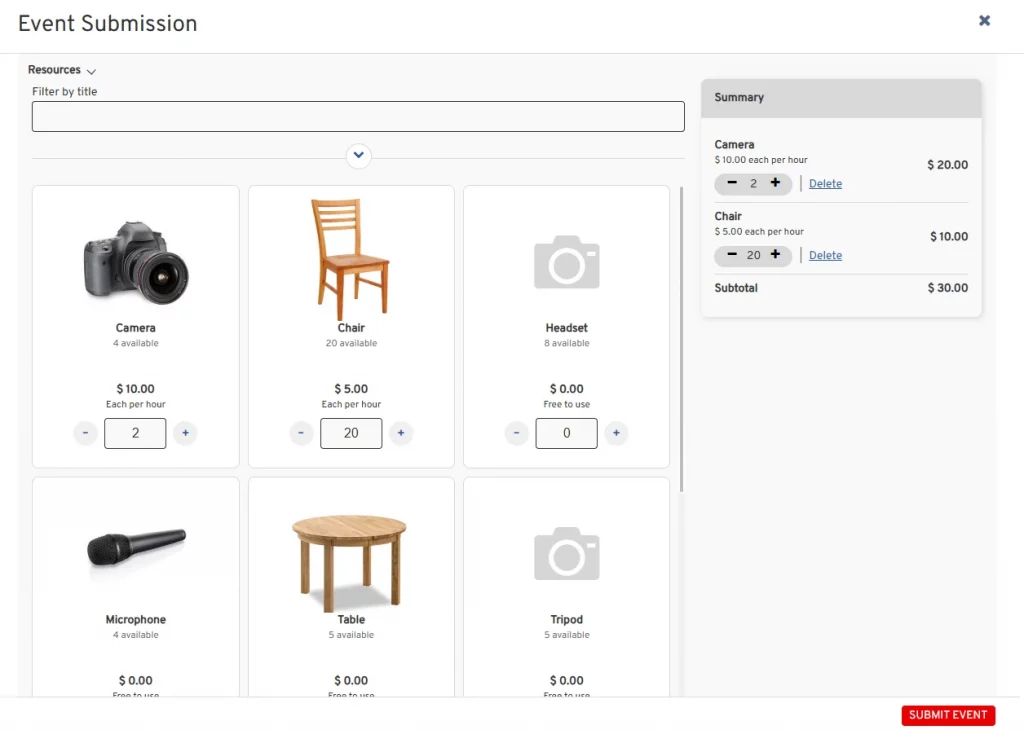Increase Headset quantity on the card
The height and width of the screenshot is (730, 1024).
[x=616, y=433]
